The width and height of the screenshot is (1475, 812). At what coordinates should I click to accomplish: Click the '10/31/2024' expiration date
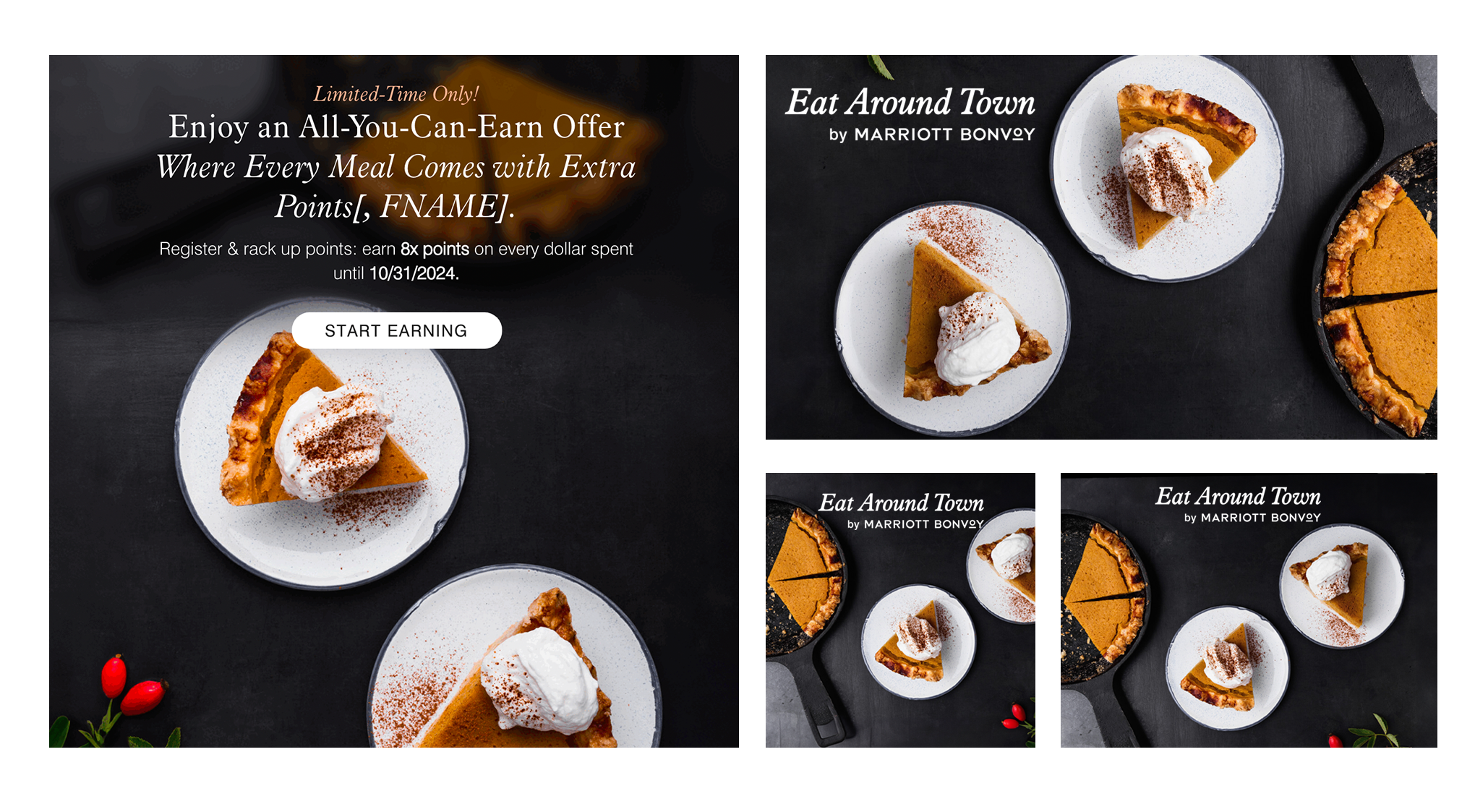414,273
